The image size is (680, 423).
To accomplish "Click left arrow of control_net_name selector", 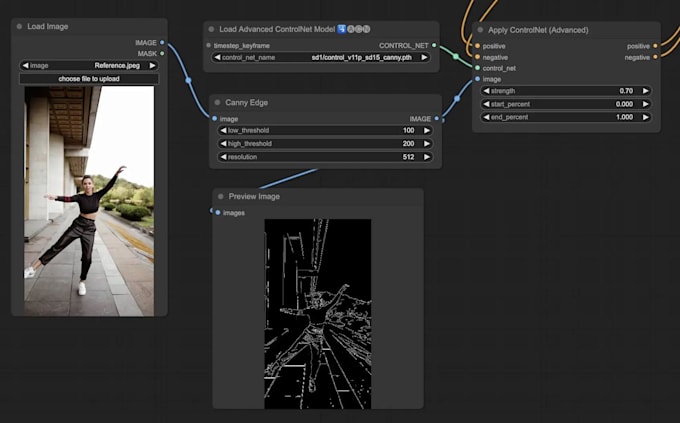I will [217, 57].
